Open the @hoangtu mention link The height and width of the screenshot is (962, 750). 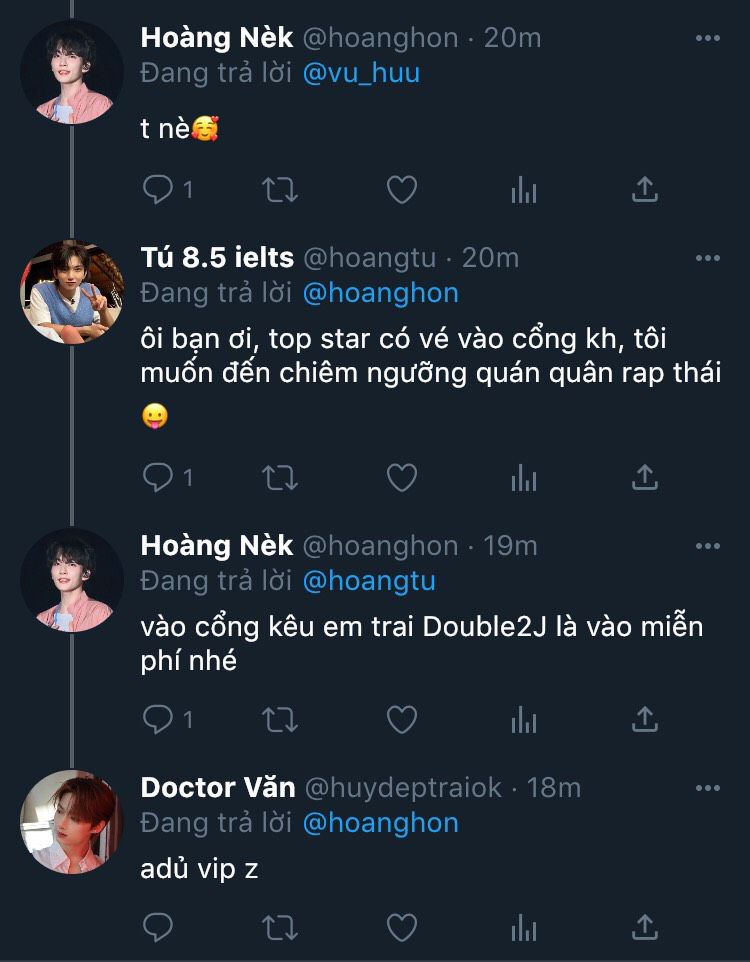(x=369, y=580)
